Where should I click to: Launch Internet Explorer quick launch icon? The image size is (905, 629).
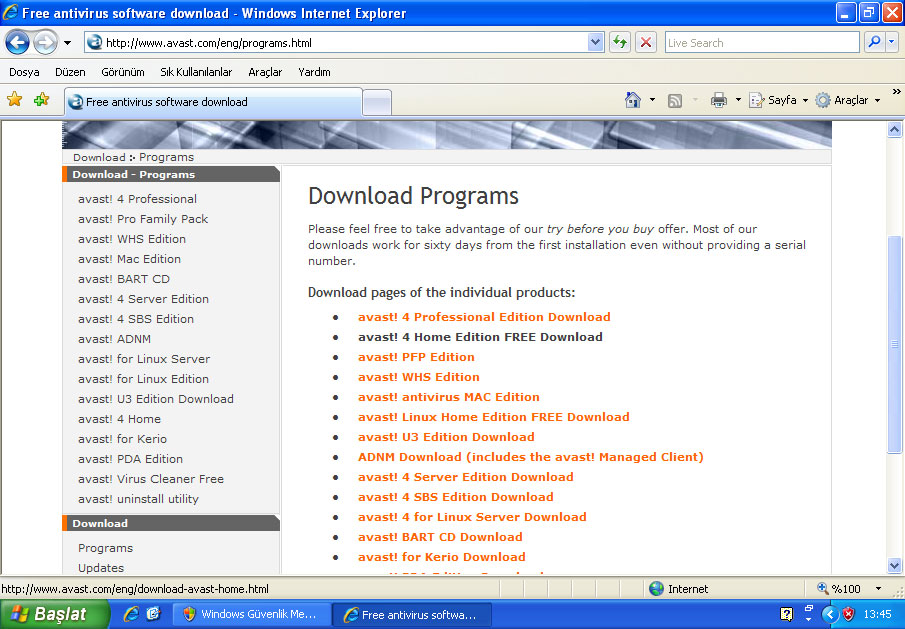[x=131, y=614]
